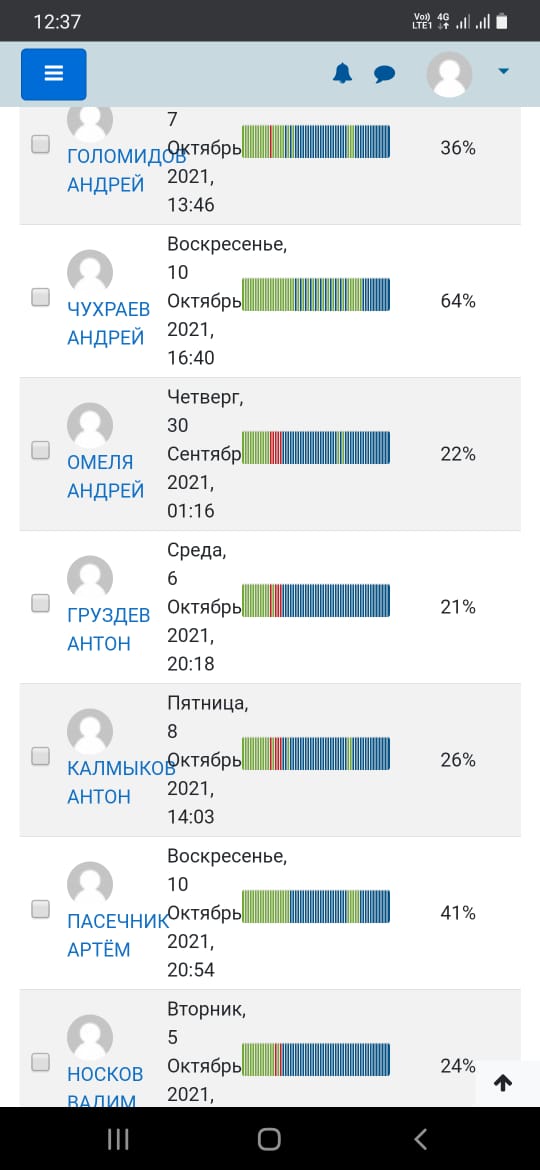Open the messages chat bubble icon
Viewport: 540px width, 1170px height.
pos(385,74)
